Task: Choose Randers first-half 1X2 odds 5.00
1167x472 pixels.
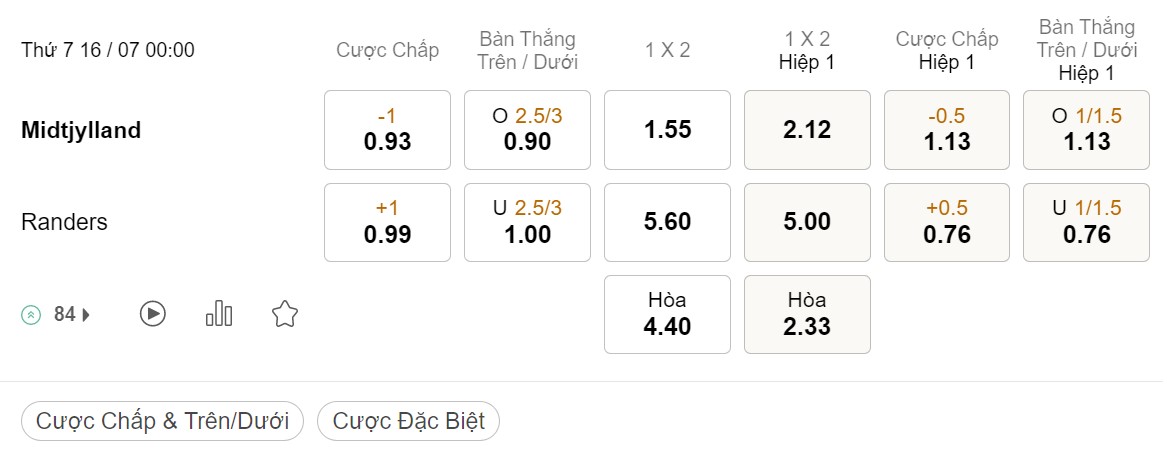Action: click(x=808, y=223)
